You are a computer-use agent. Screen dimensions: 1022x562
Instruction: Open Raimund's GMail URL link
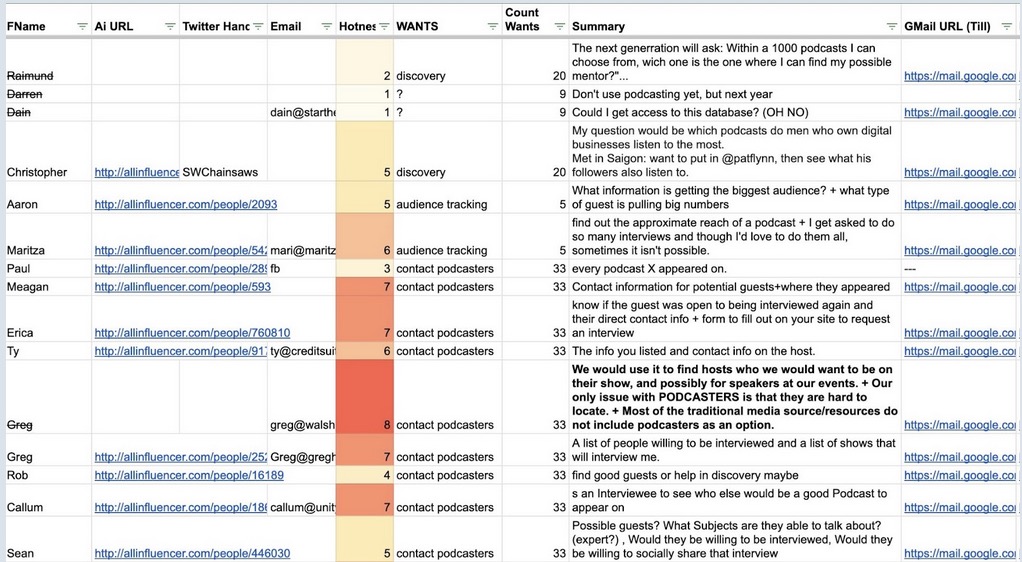pos(960,76)
